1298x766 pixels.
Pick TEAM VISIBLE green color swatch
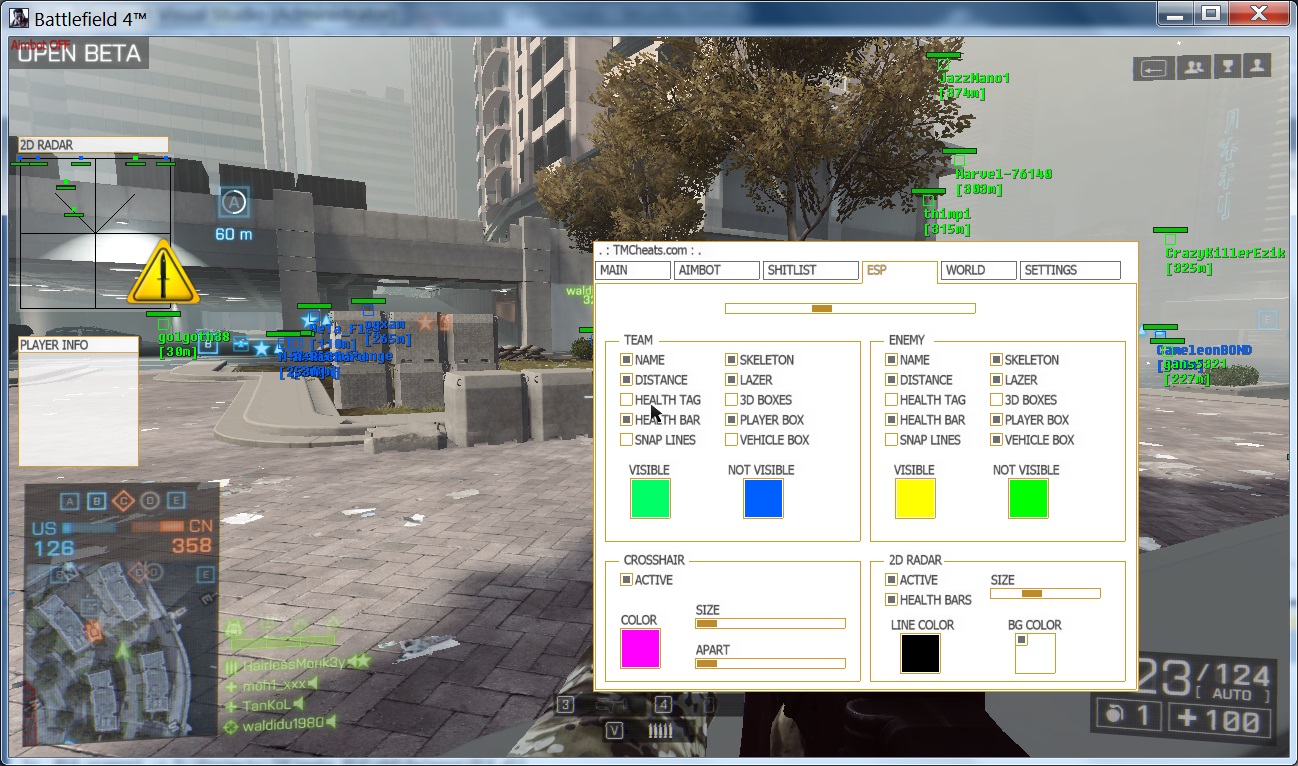650,499
